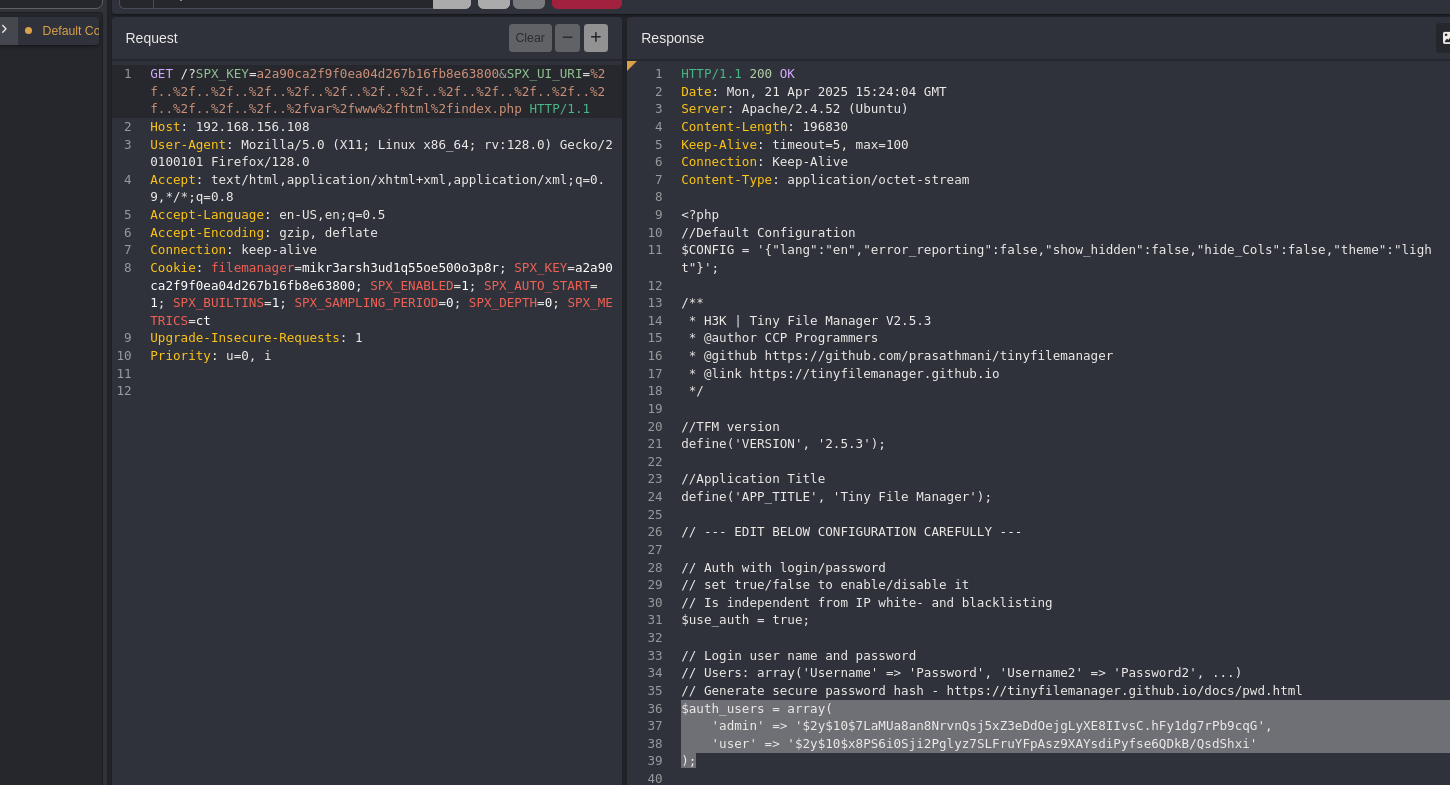This screenshot has height=785, width=1450.
Task: Click the 'user' password hash line
Action: click(x=984, y=744)
